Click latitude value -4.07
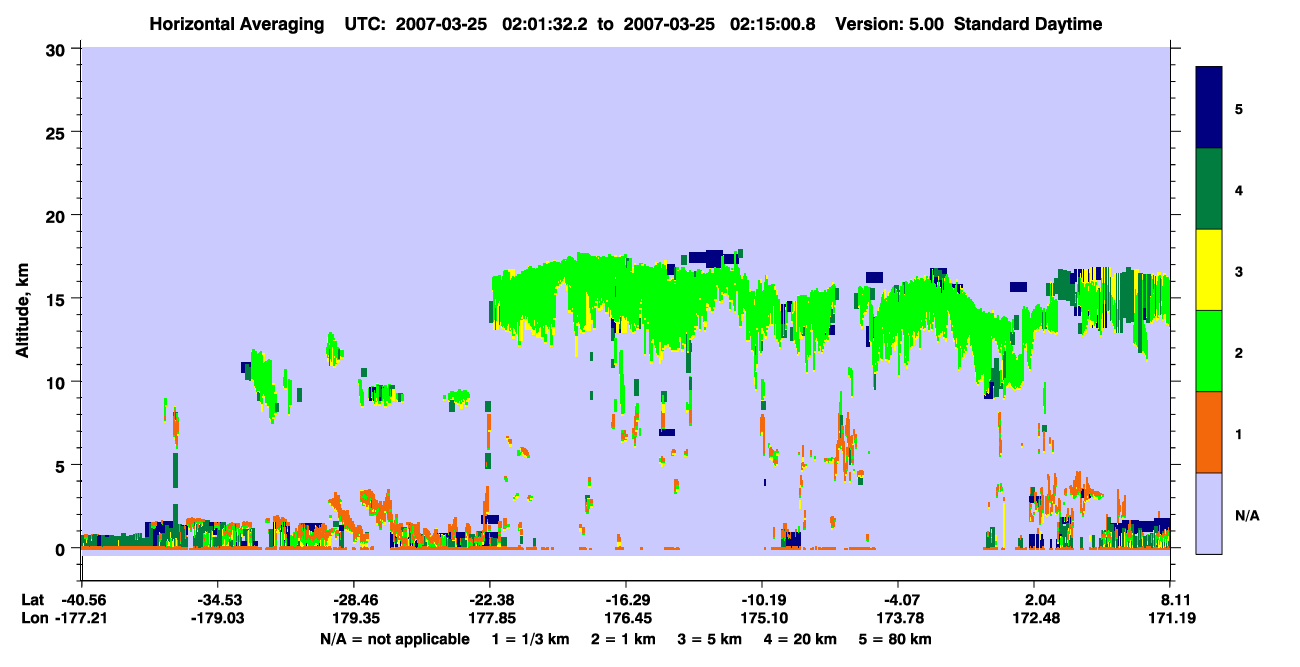1300x667 pixels. click(x=898, y=600)
